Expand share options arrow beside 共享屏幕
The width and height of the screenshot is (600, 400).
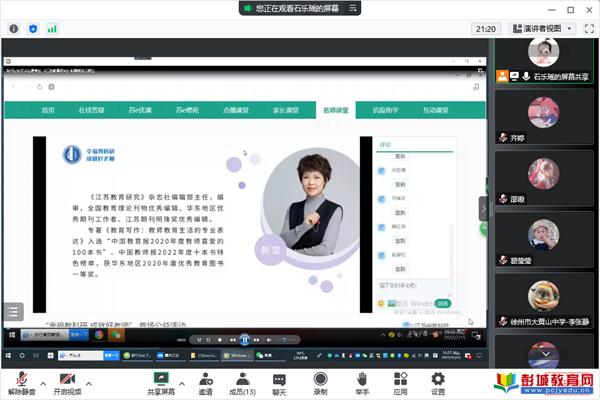182,383
